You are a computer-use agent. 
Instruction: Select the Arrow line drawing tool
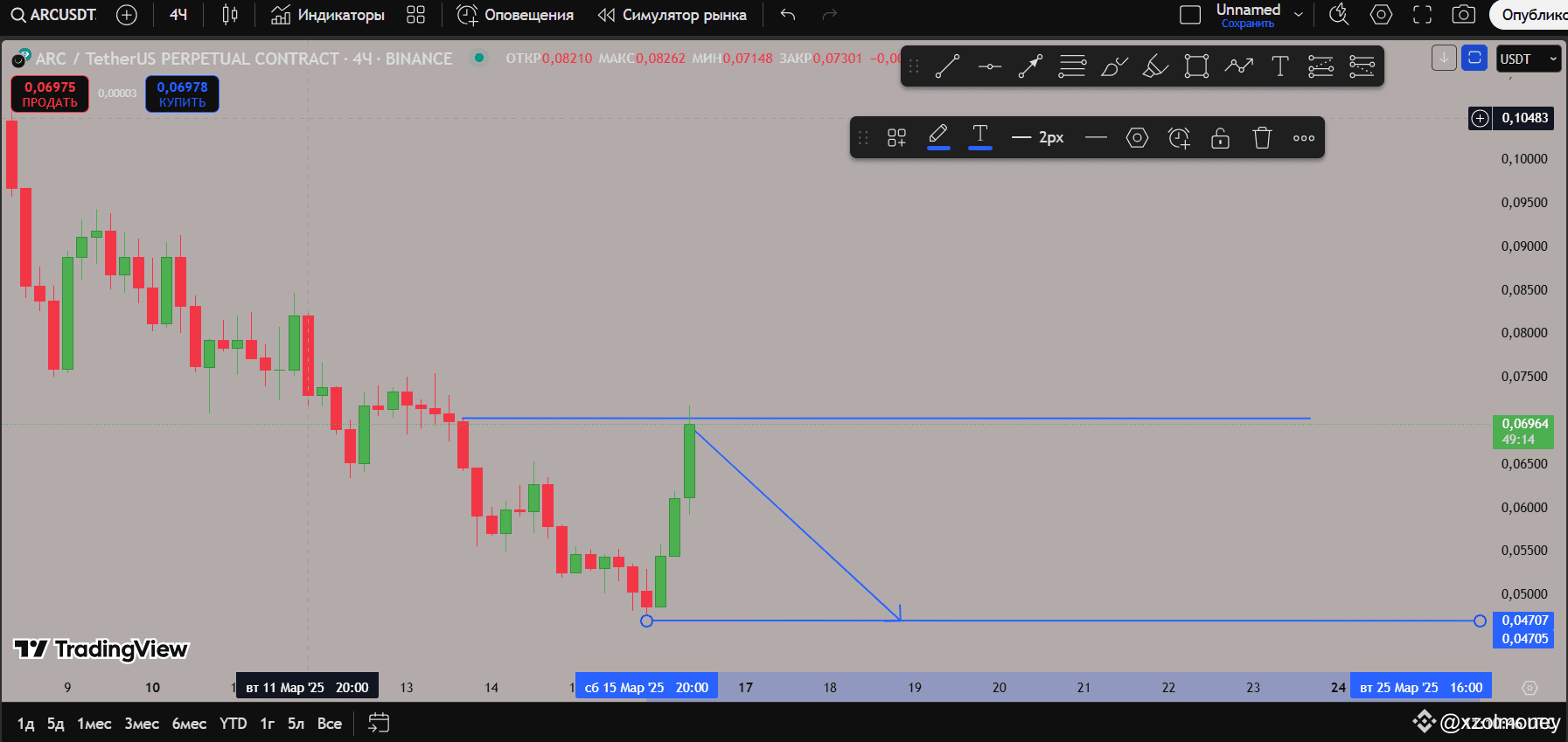pyautogui.click(x=1030, y=66)
